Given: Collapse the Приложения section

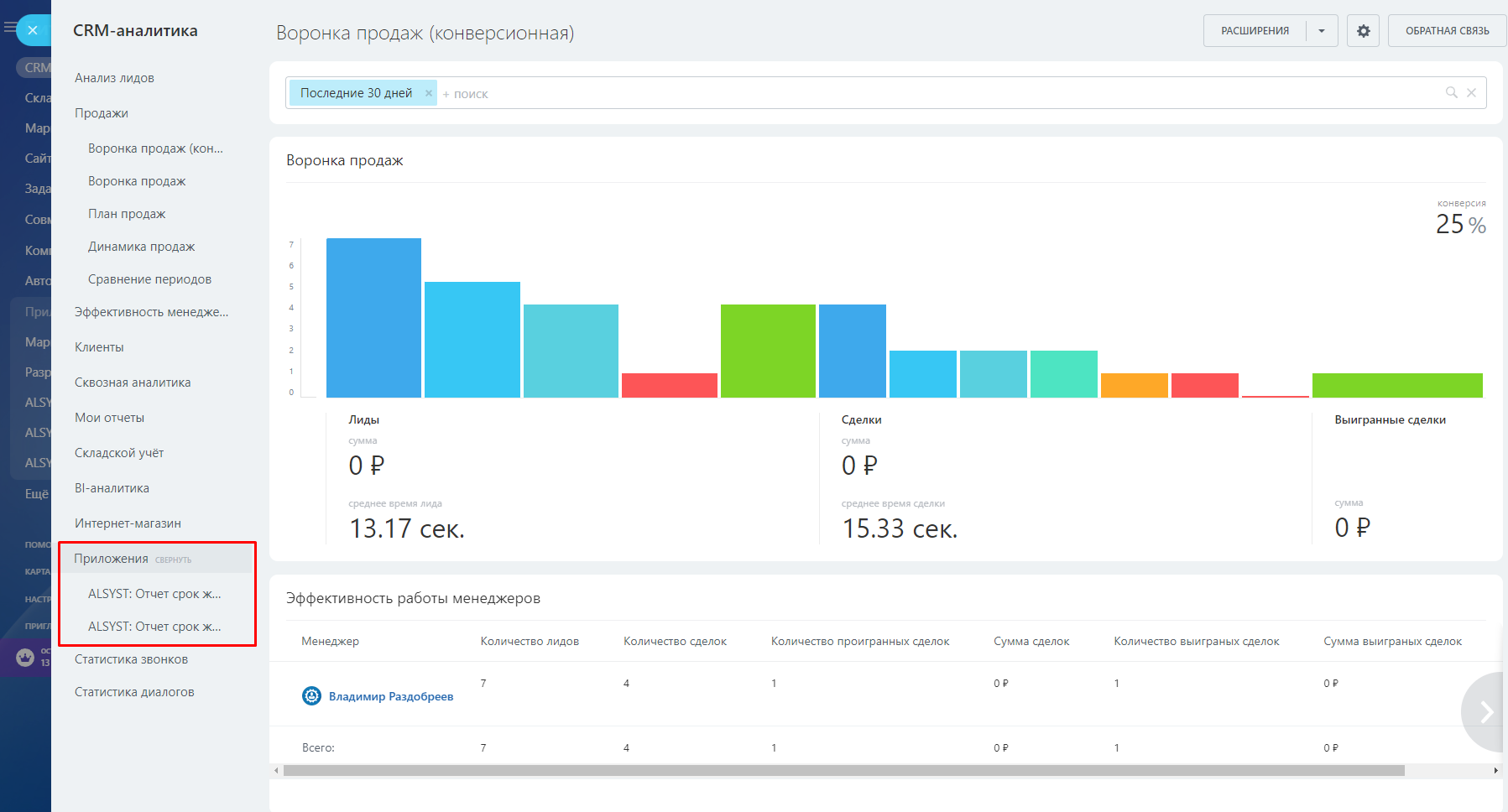Looking at the screenshot, I should pos(173,560).
